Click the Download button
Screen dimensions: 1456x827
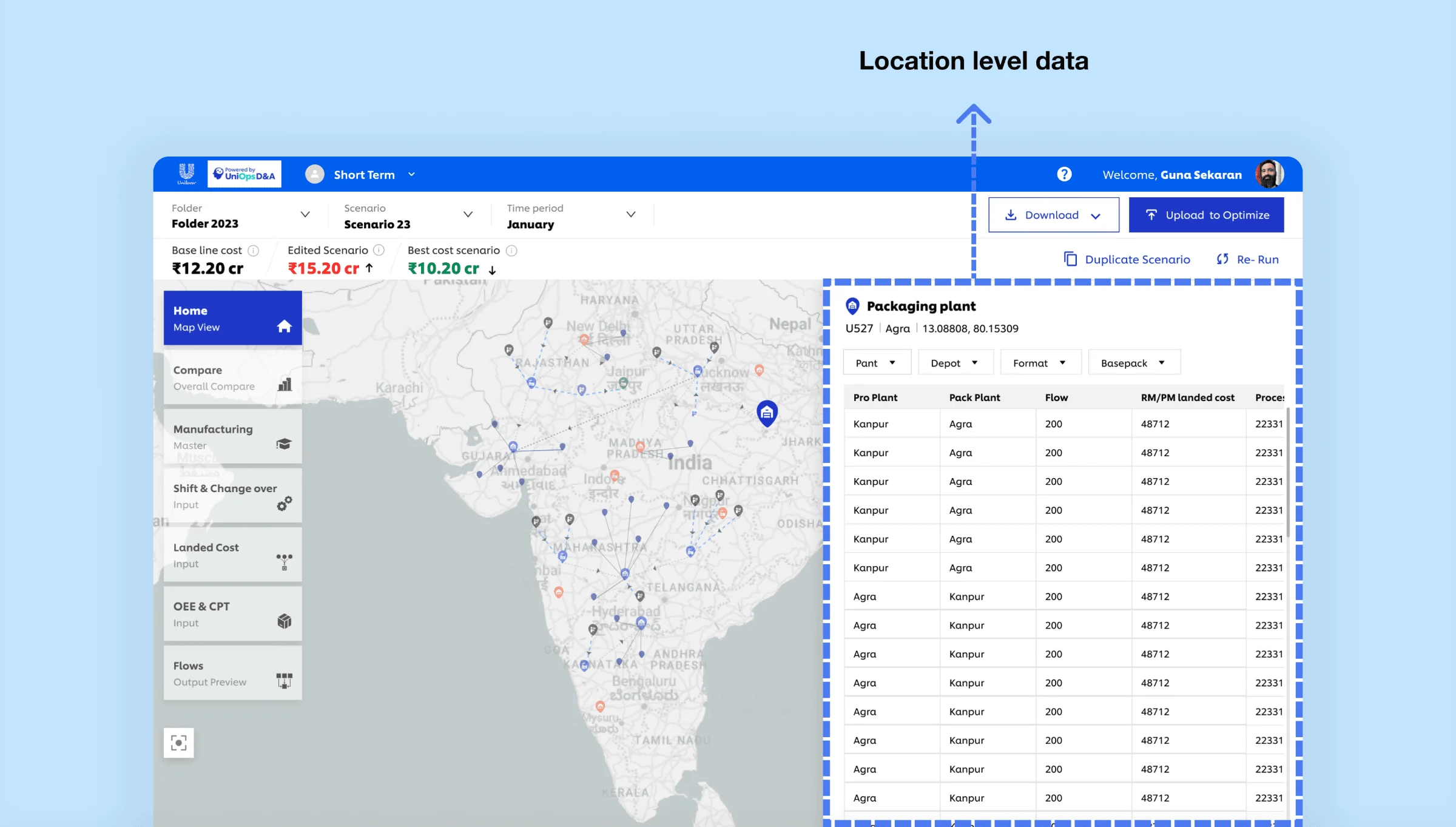click(x=1054, y=215)
